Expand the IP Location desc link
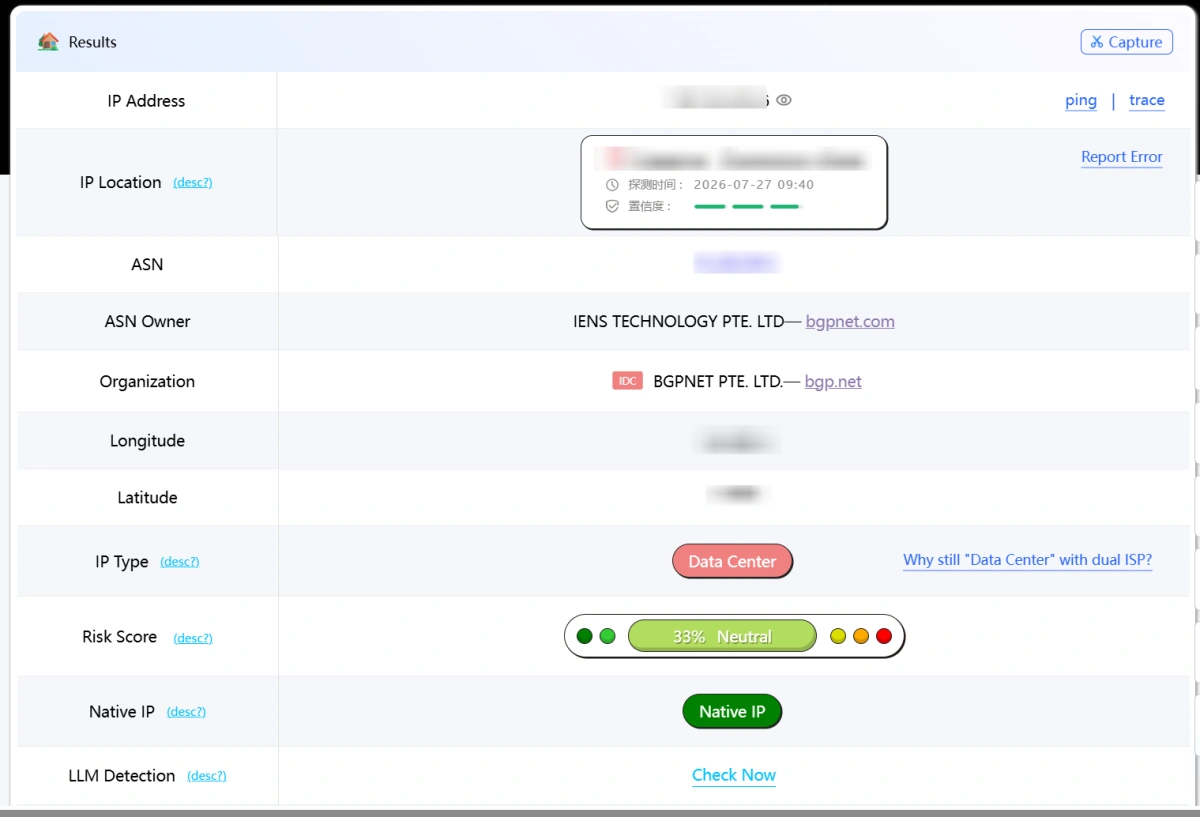 [x=193, y=183]
